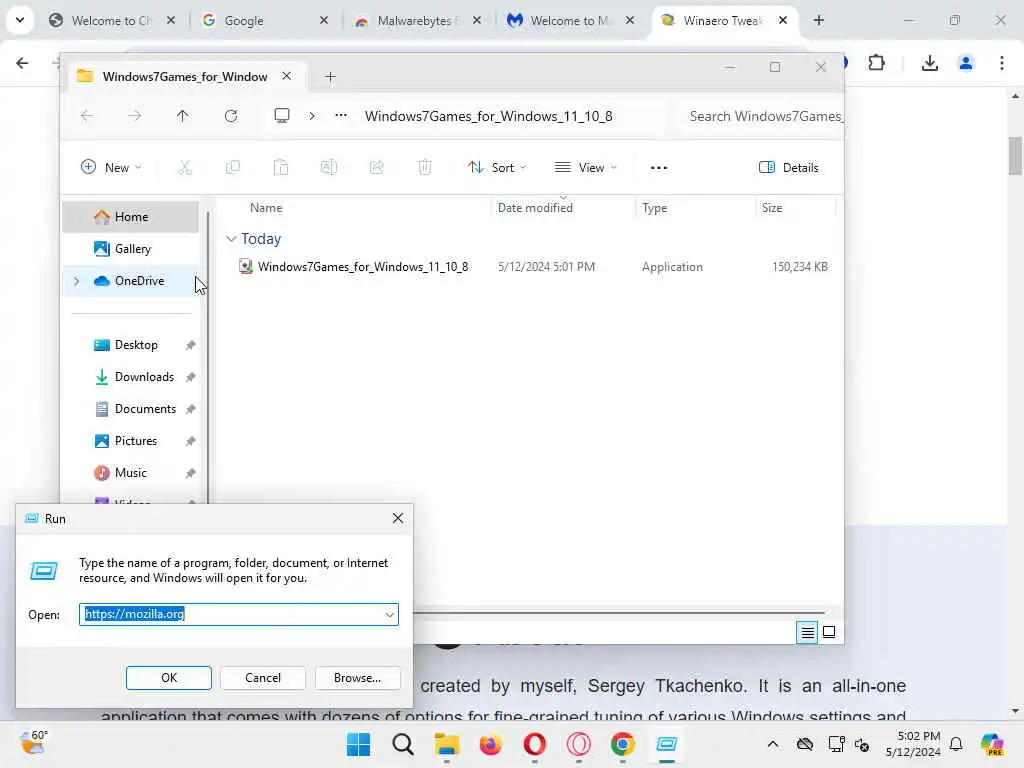1024x768 pixels.
Task: Open the See more ellipsis in Explorer toolbar
Action: 659,168
